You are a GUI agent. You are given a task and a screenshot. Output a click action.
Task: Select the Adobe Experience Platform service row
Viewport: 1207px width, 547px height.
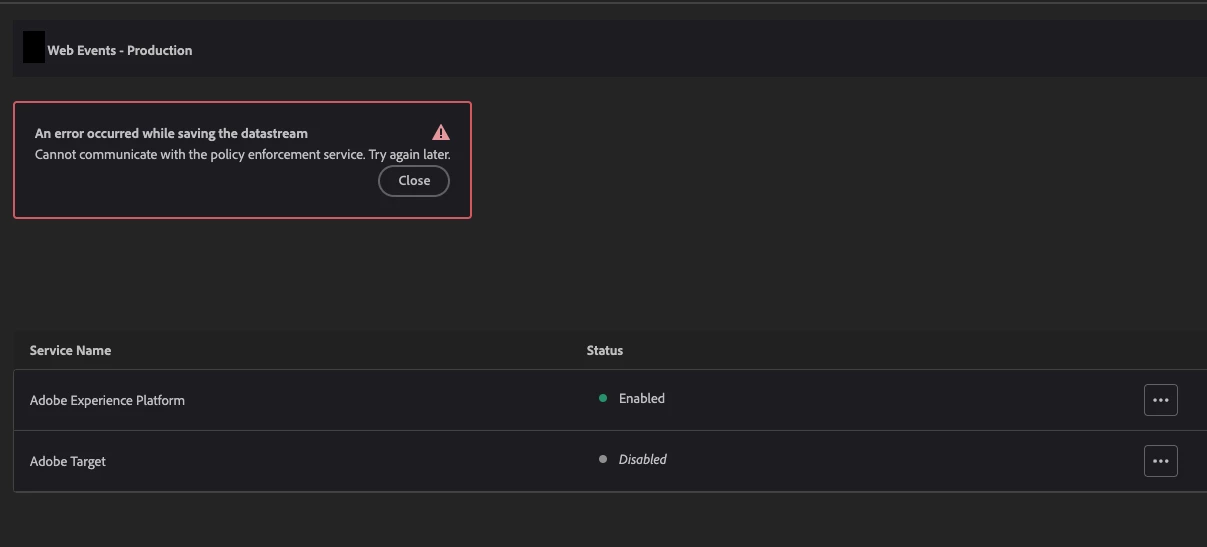pos(610,400)
